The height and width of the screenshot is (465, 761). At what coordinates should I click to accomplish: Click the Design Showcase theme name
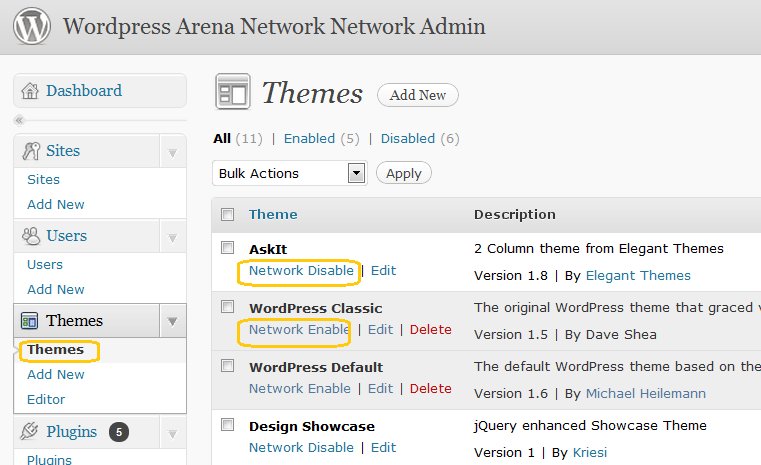[312, 427]
